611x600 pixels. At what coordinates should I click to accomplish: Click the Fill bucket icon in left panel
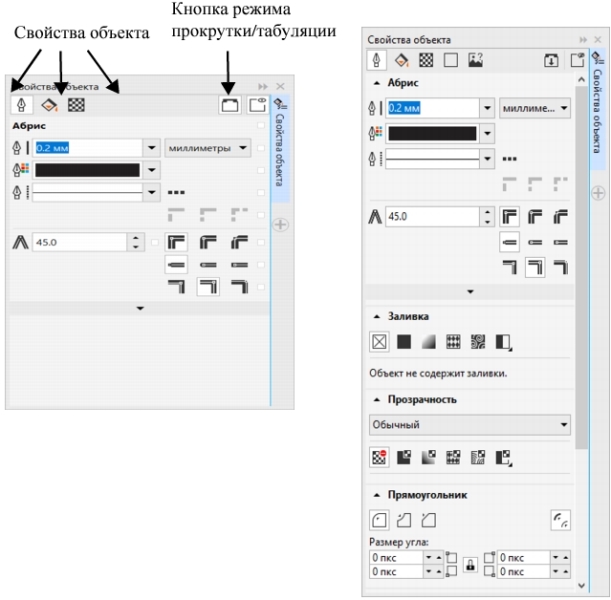tap(50, 102)
